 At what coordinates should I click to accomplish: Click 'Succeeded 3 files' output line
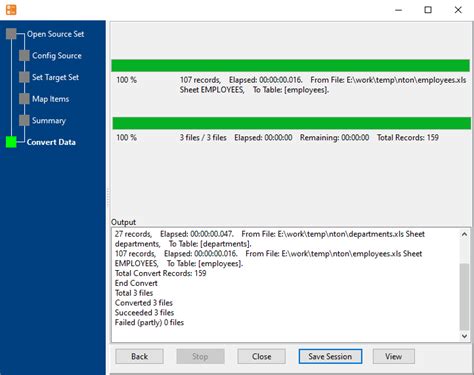pos(144,313)
